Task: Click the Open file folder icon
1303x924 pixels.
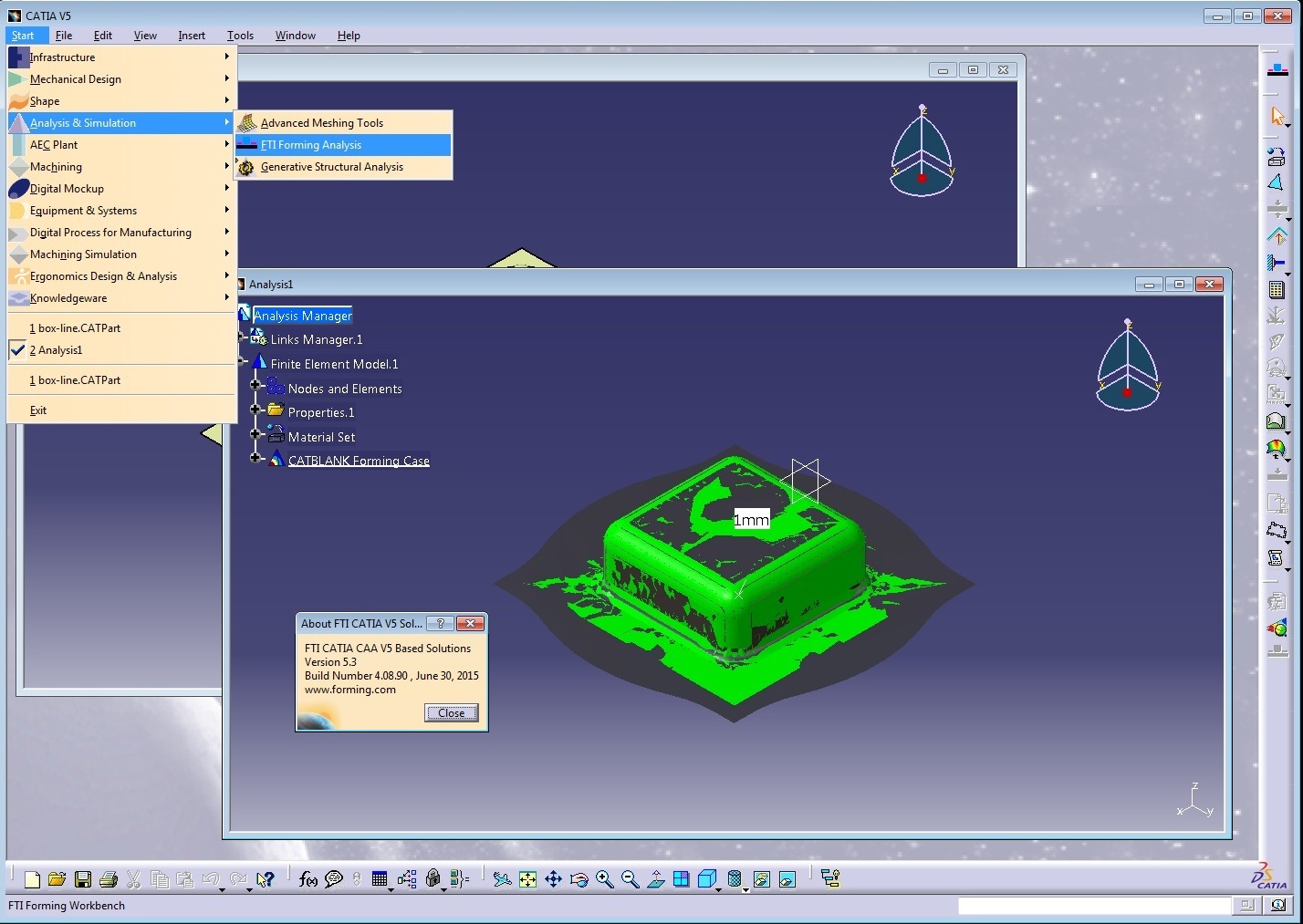Action: pyautogui.click(x=57, y=879)
